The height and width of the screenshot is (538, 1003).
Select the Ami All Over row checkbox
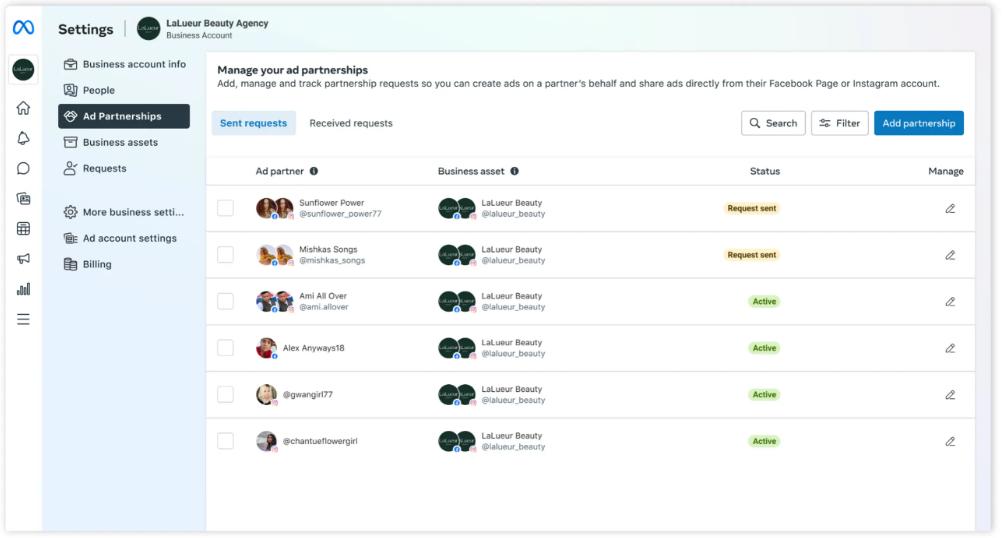tap(225, 301)
